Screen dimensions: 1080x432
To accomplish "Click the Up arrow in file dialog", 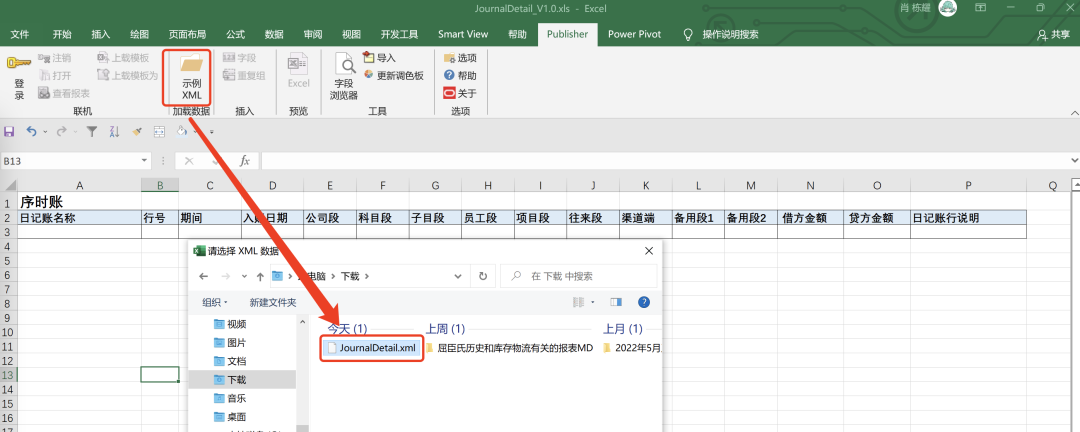I will [x=260, y=276].
